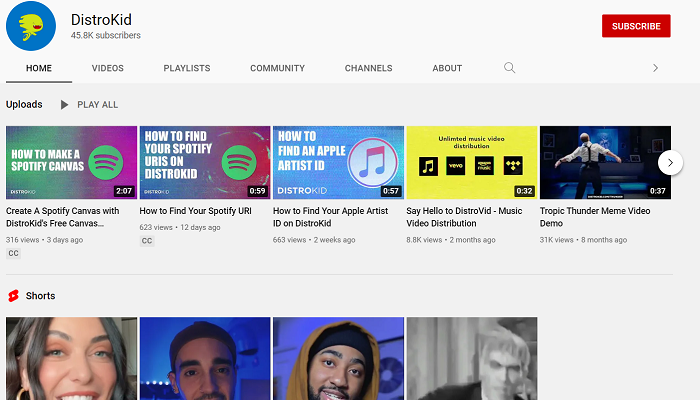The image size is (700, 400).
Task: Click the Uploads section heading
Action: pyautogui.click(x=24, y=104)
